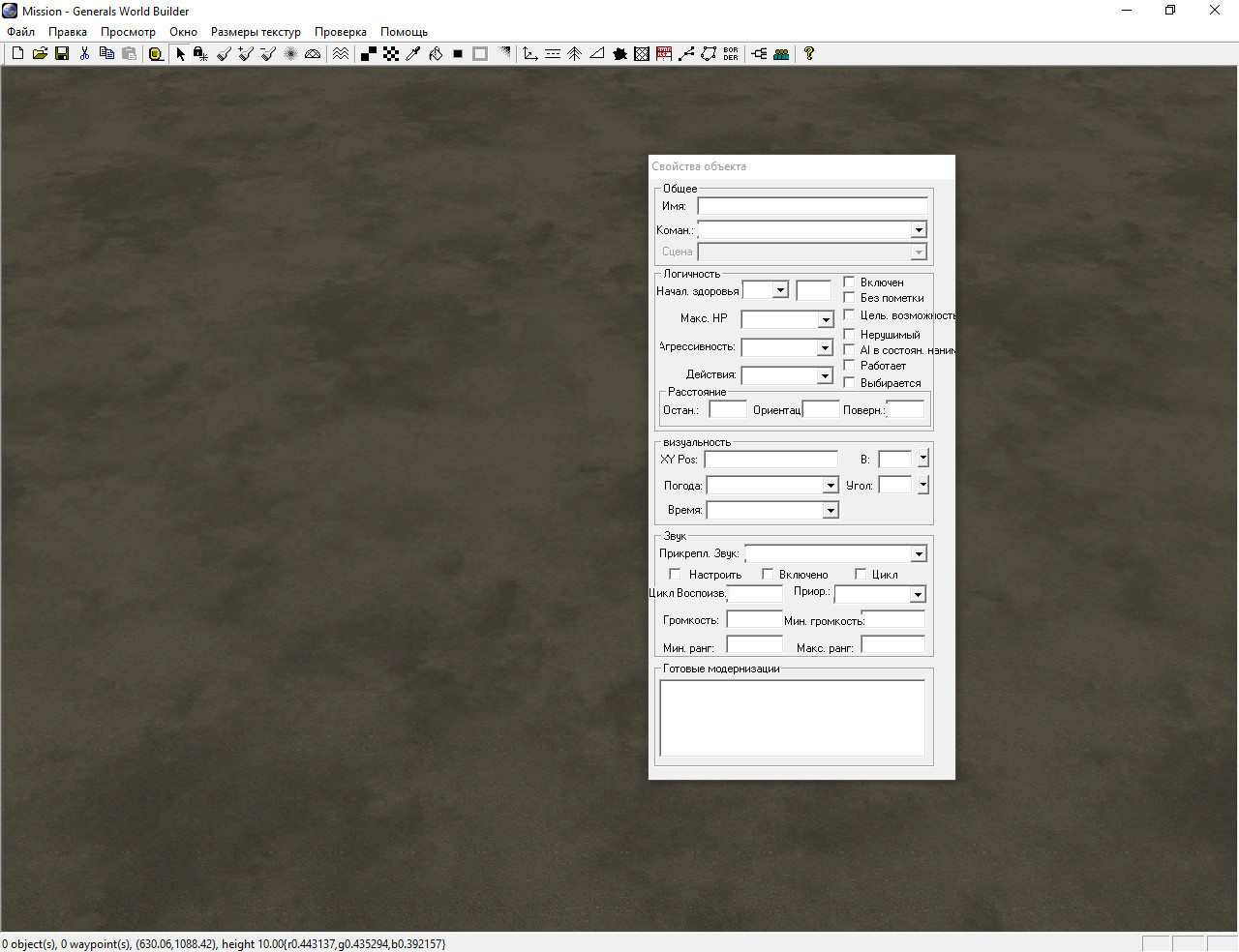Viewport: 1239px width, 952px height.
Task: Expand the Коман. team dropdown
Action: 919,230
